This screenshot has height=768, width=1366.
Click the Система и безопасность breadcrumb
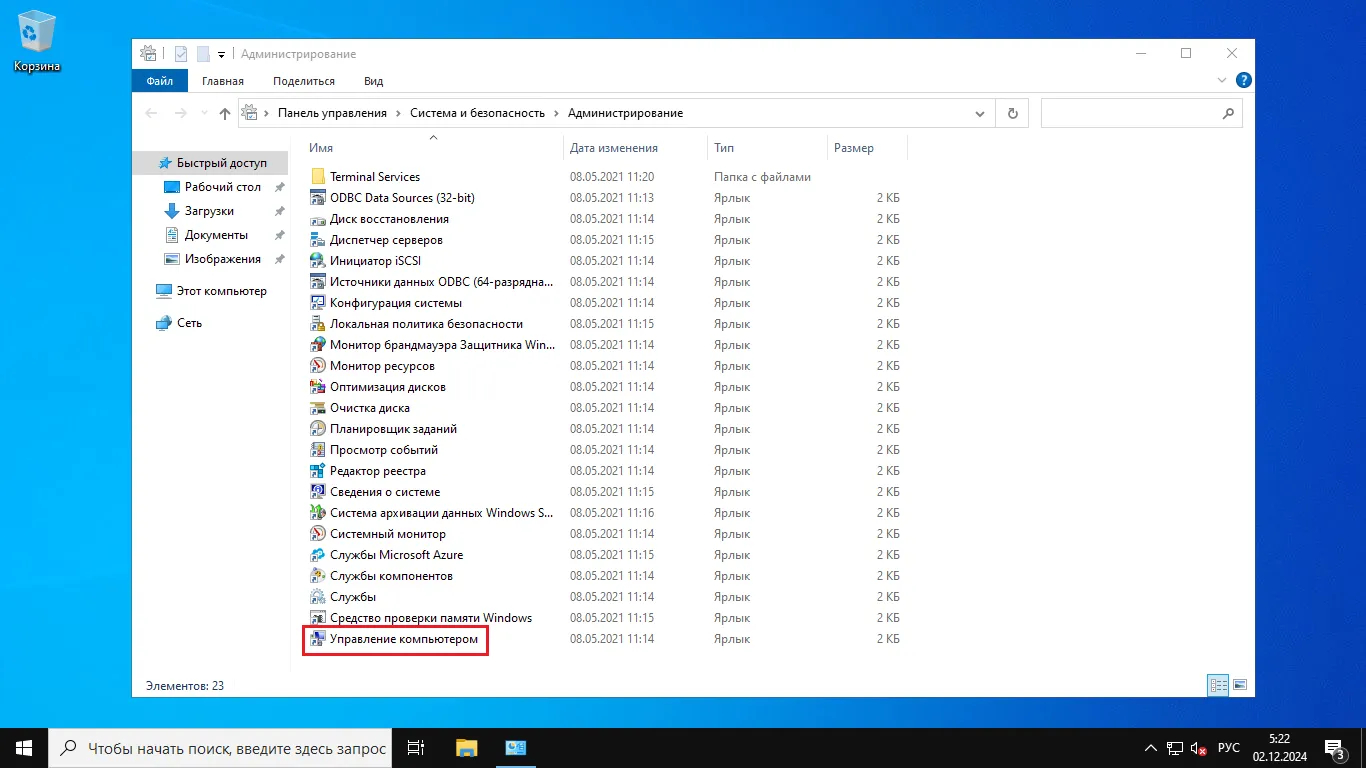pyautogui.click(x=477, y=113)
